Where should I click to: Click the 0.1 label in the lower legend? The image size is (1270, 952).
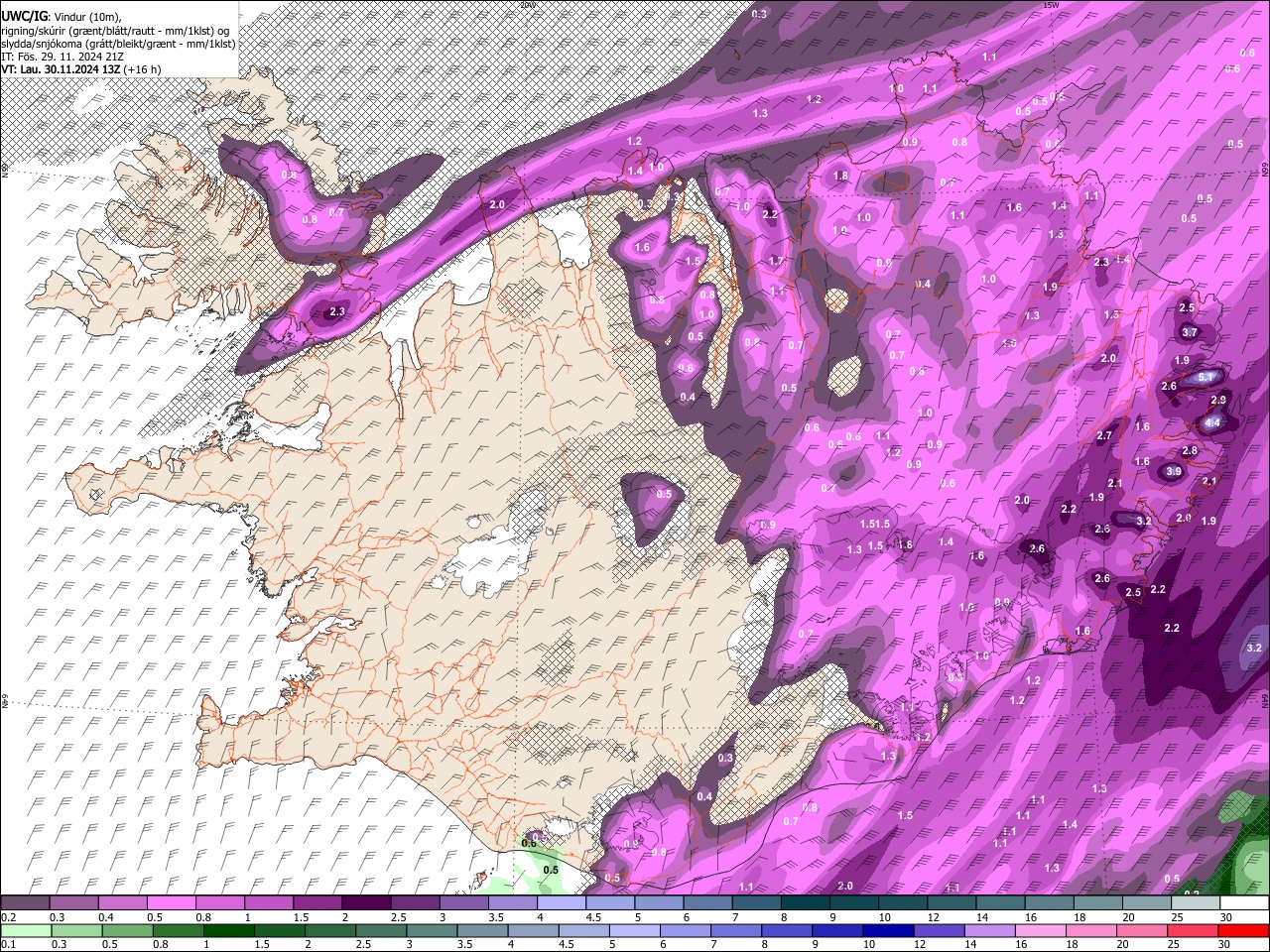coord(7,944)
